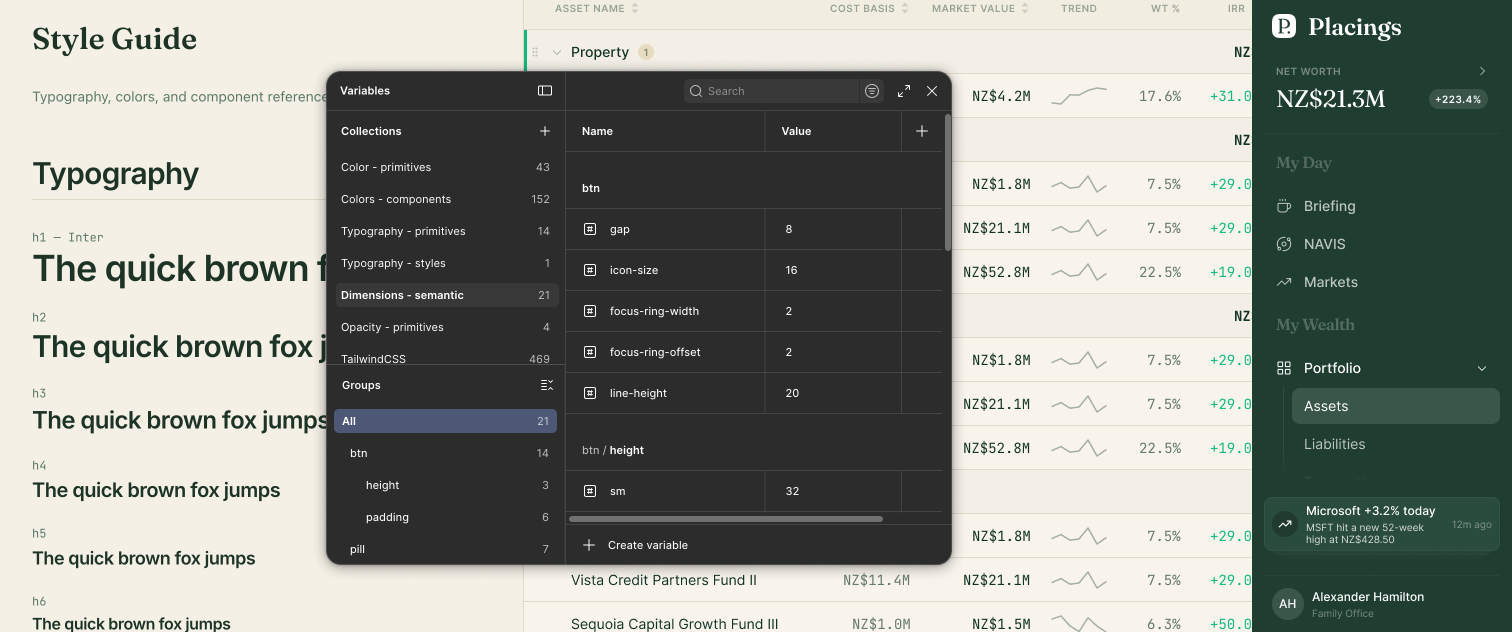
Task: Toggle the Variables panel sidebar icon
Action: tap(545, 91)
